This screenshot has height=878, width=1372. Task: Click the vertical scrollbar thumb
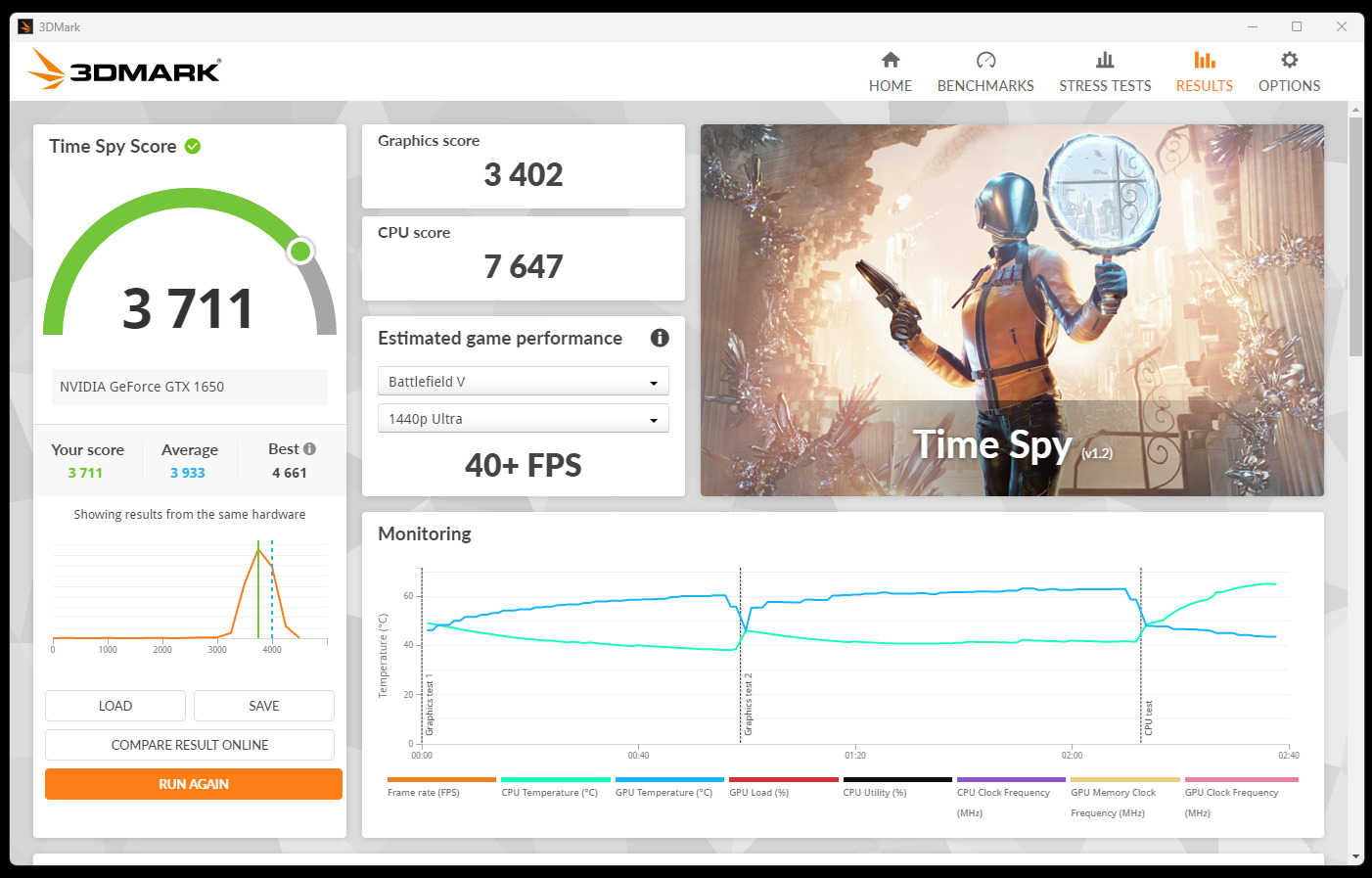click(x=1355, y=235)
